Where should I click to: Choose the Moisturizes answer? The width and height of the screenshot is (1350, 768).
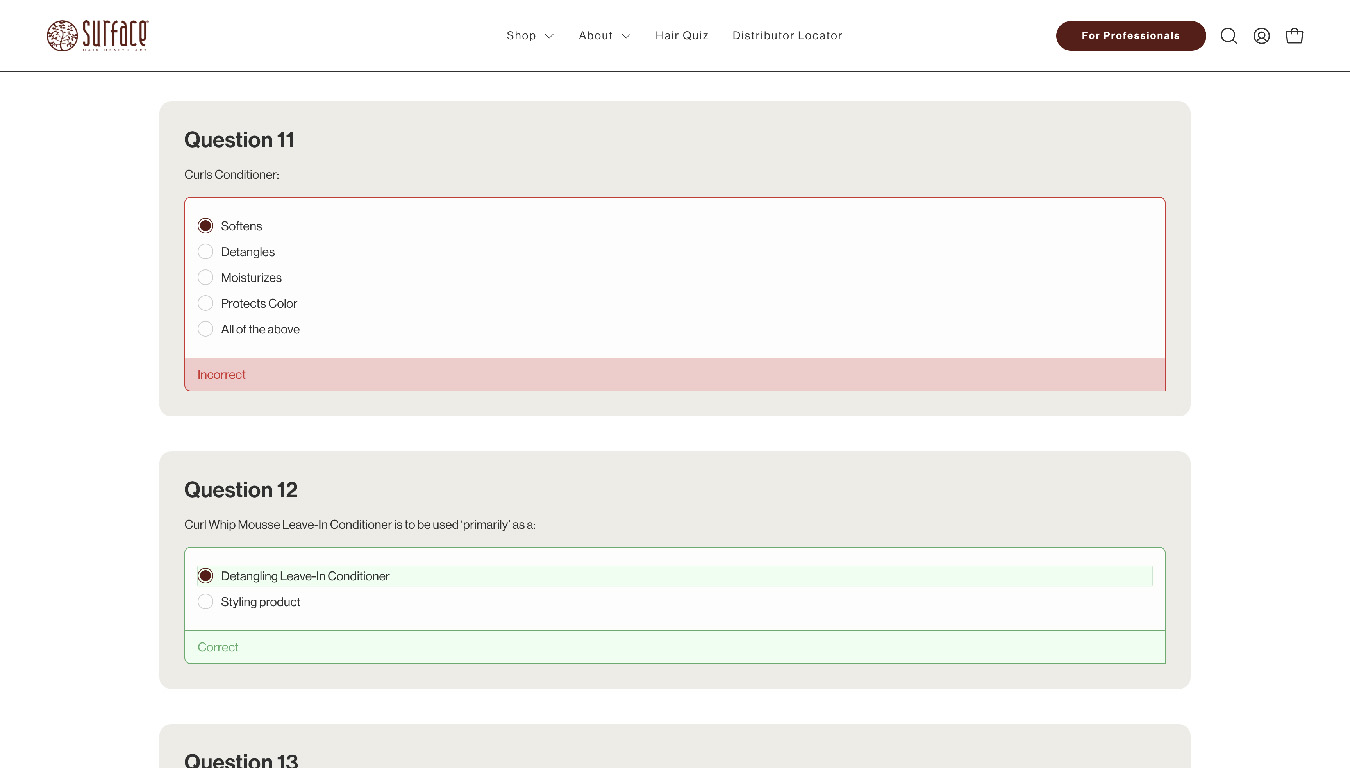(x=205, y=278)
